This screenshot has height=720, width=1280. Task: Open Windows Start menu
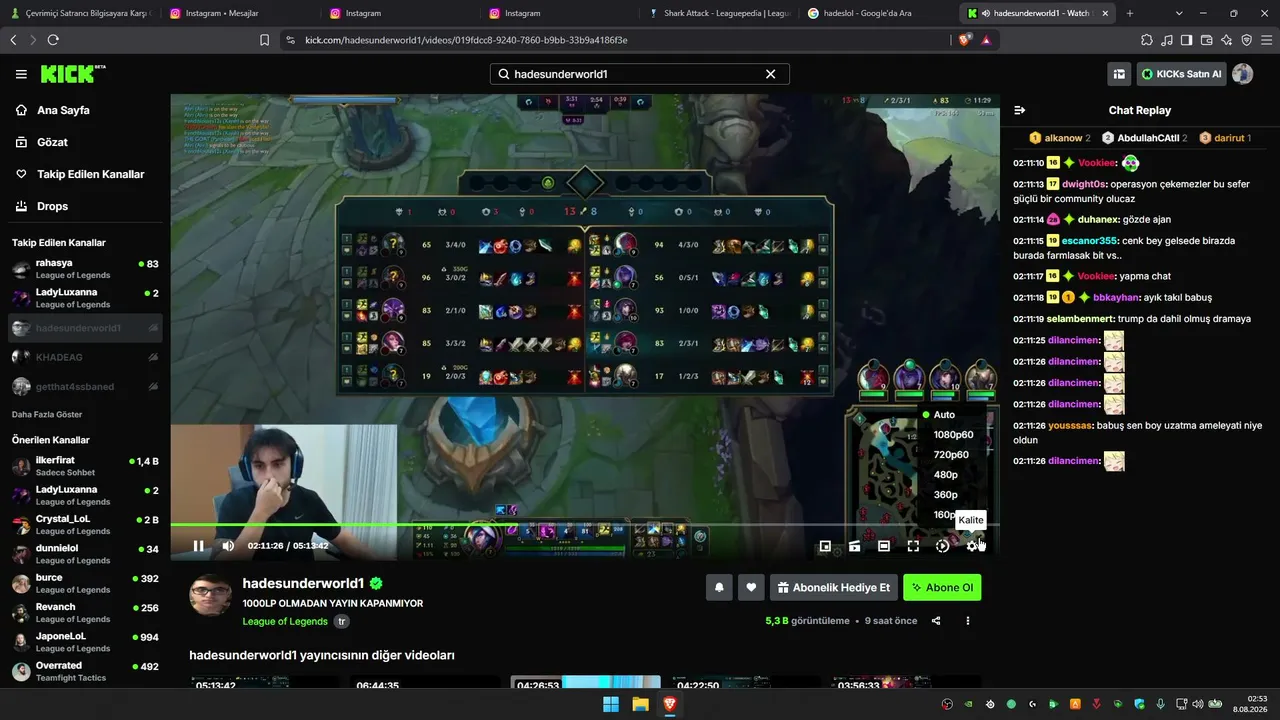(611, 704)
